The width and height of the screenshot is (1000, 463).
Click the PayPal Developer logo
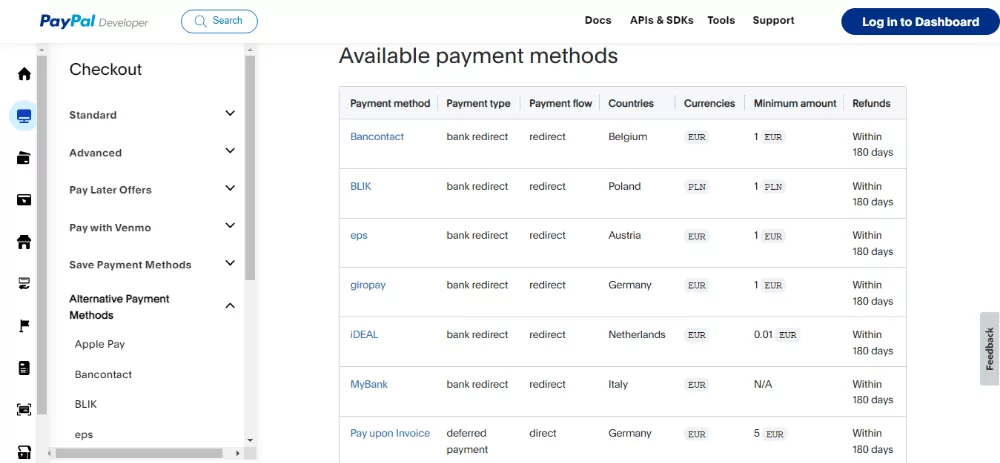click(x=94, y=21)
